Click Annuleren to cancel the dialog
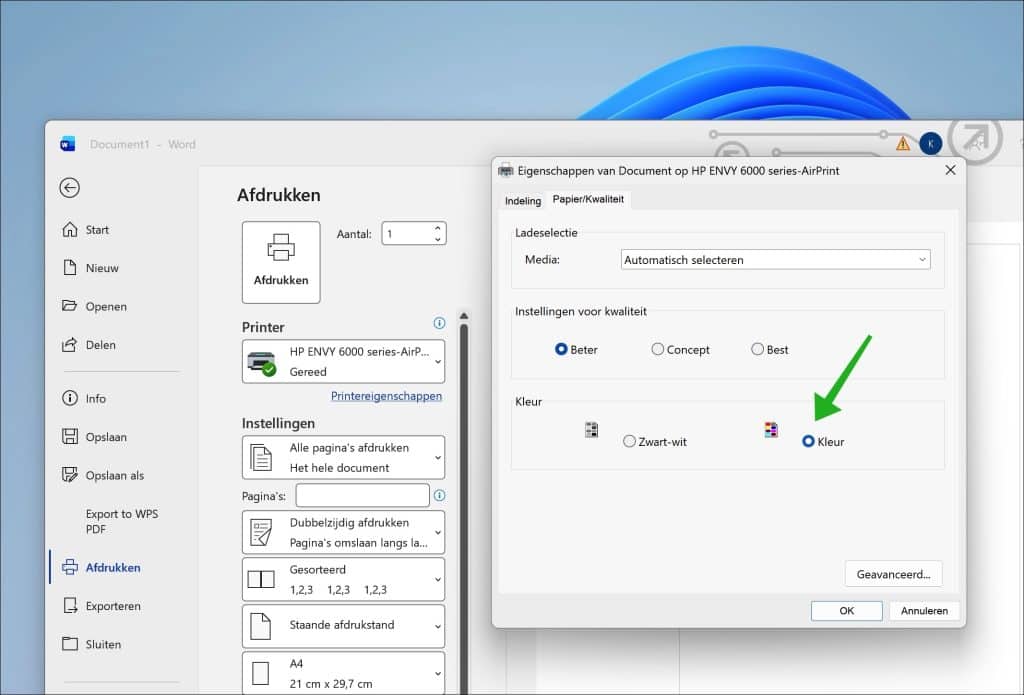1024x695 pixels. tap(924, 611)
